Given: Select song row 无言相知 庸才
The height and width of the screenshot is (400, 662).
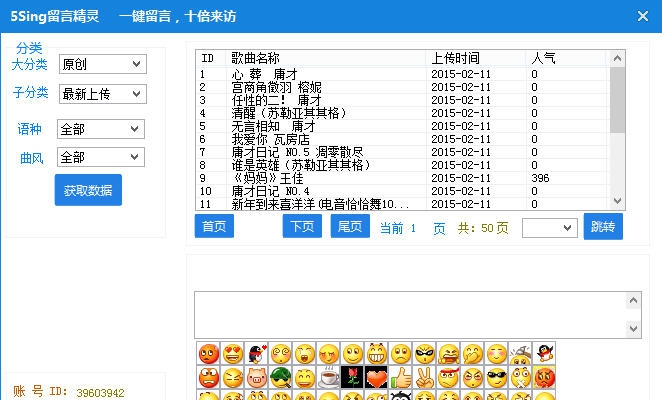Looking at the screenshot, I should point(402,126).
